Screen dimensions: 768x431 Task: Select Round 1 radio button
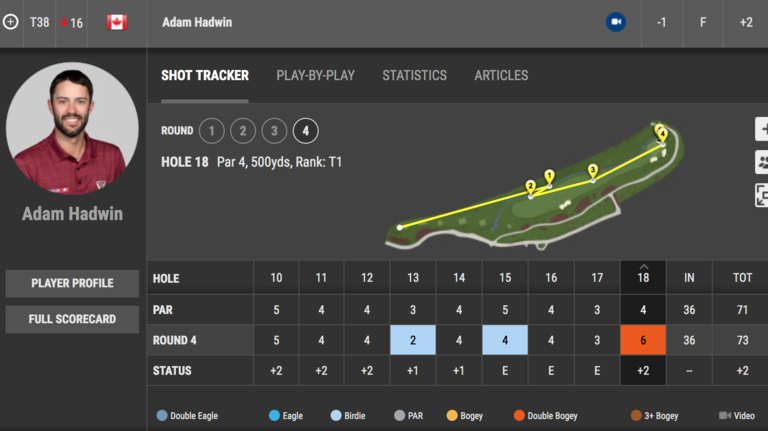pyautogui.click(x=211, y=131)
